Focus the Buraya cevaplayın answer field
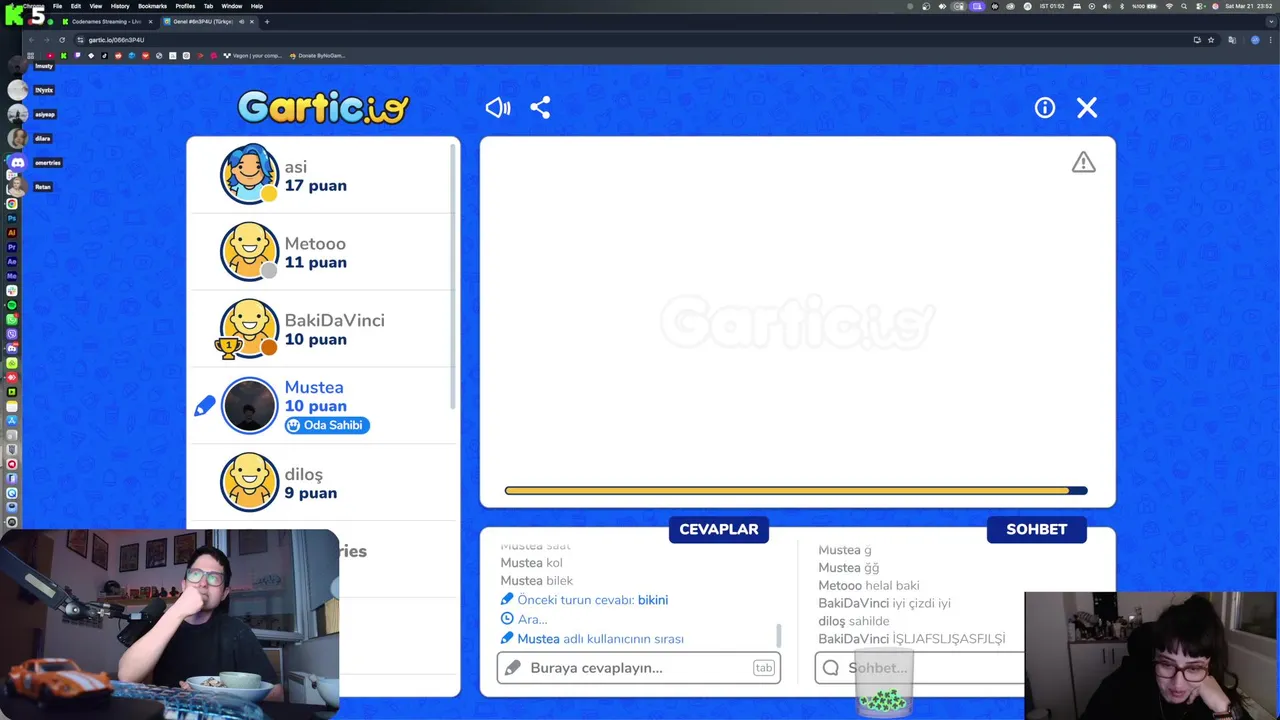 (638, 668)
